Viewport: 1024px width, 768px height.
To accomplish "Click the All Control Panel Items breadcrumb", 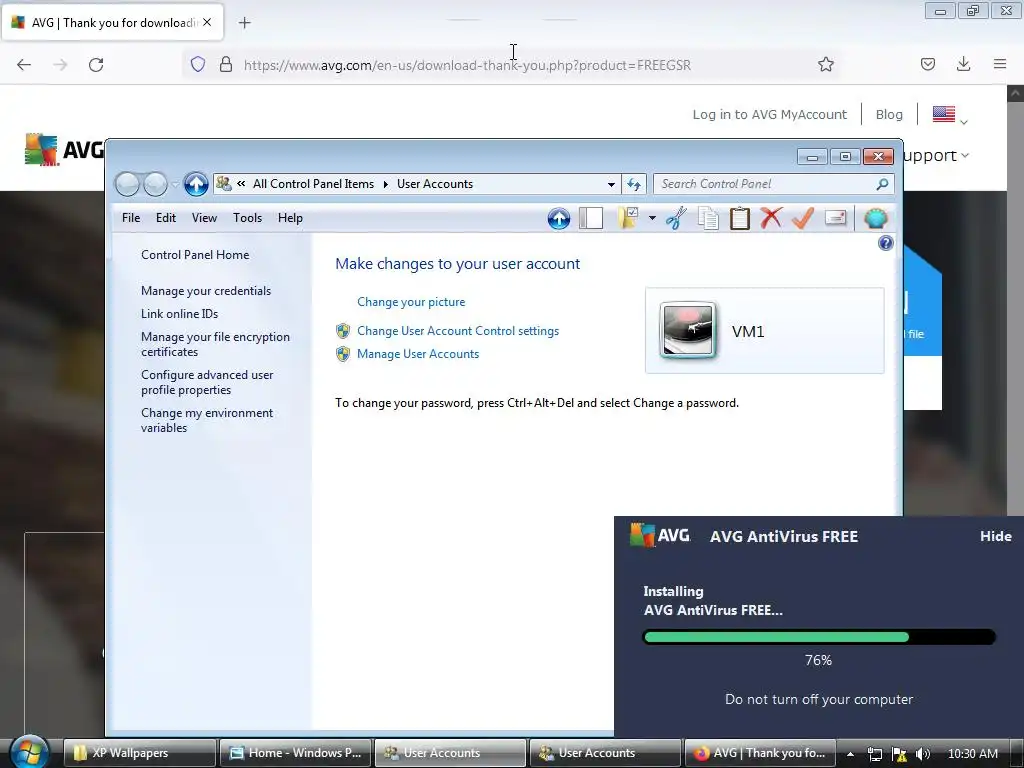I will click(313, 184).
